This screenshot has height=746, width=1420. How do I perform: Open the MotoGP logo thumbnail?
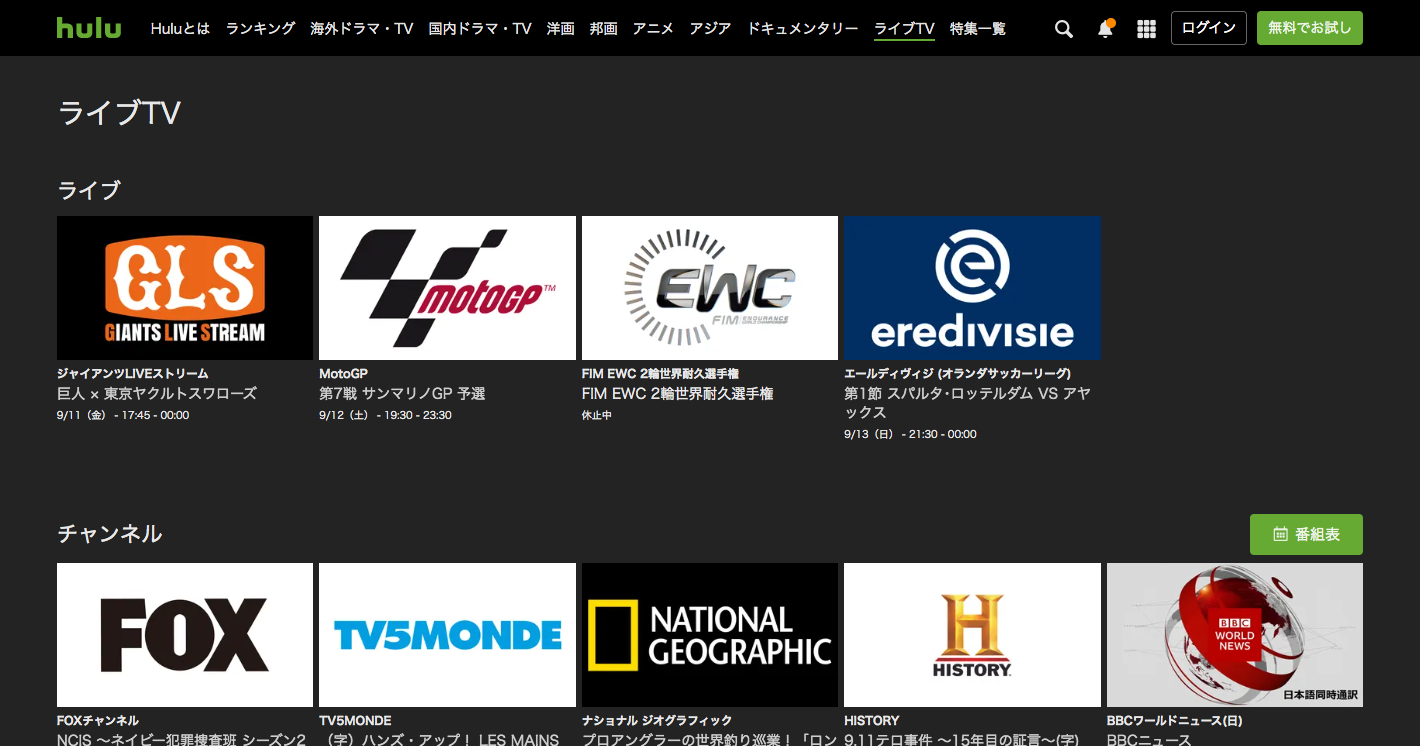447,288
